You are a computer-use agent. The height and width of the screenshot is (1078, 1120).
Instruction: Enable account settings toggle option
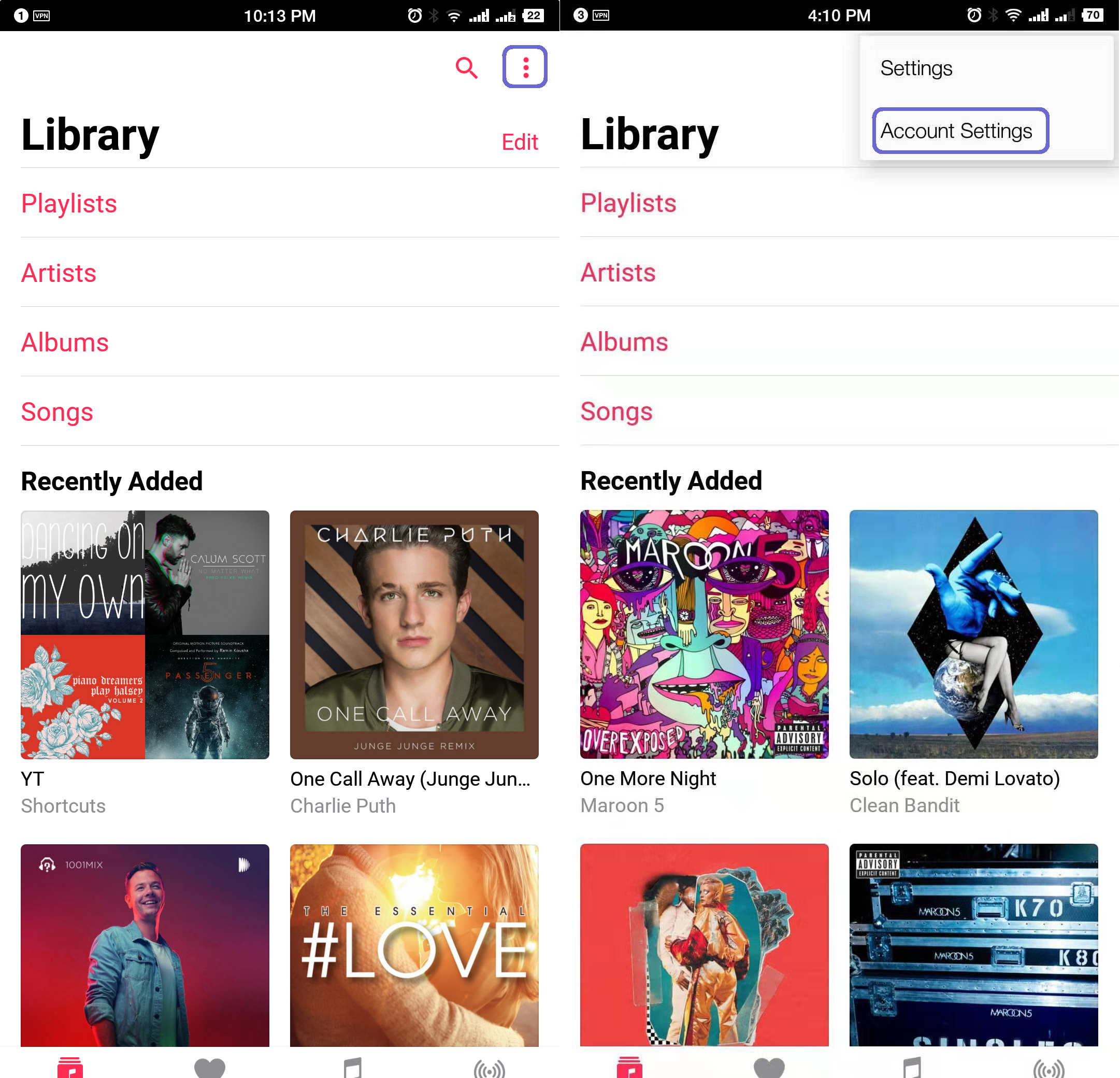pyautogui.click(x=956, y=130)
